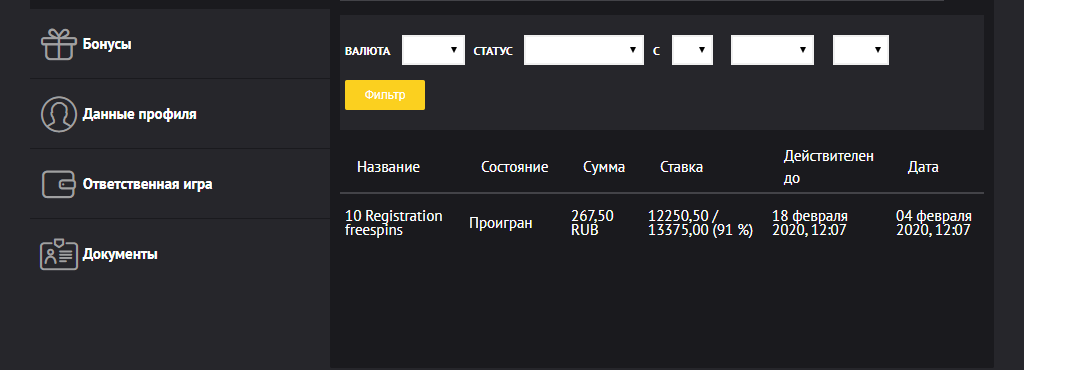
Task: Click the Действителен до column header
Action: tap(829, 167)
